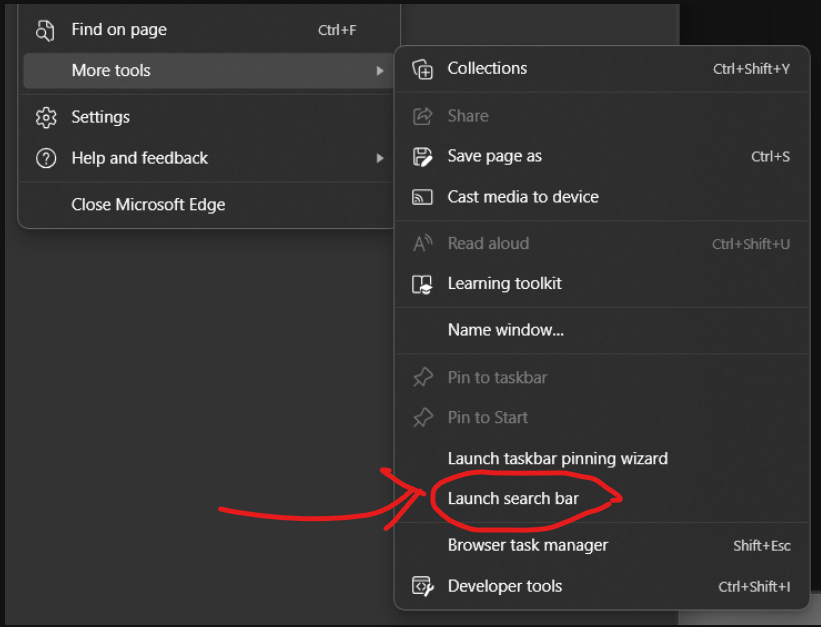Screen dimensions: 821x627
Task: Expand the More tools submenu arrow
Action: coord(380,71)
